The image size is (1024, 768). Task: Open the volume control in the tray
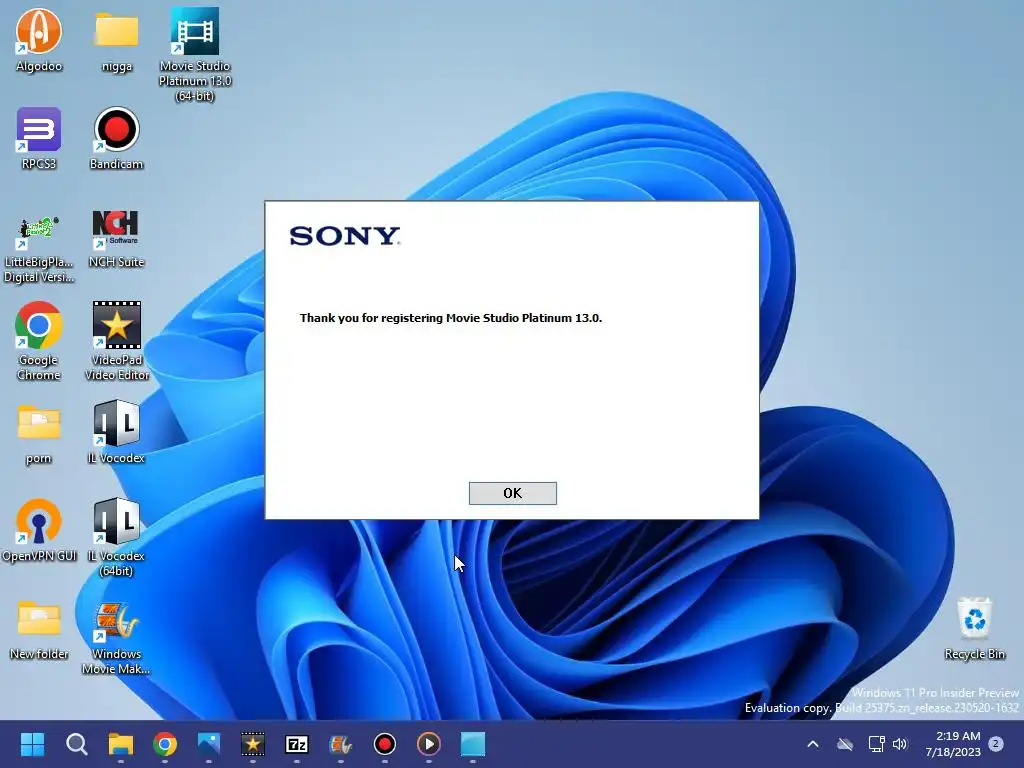pyautogui.click(x=900, y=744)
